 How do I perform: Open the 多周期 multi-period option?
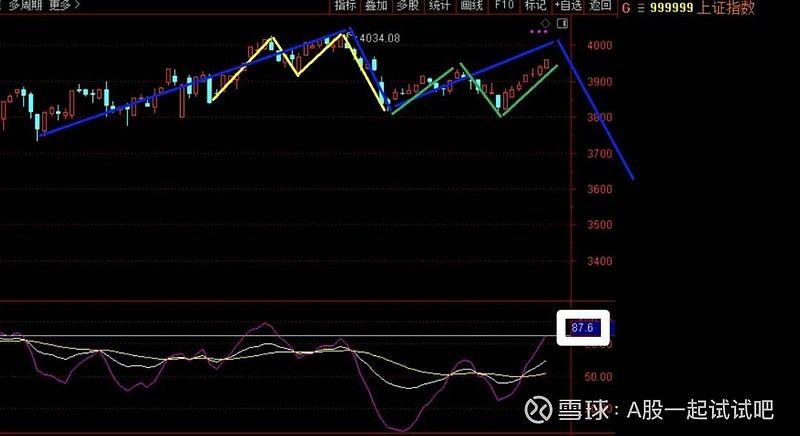(25, 6)
